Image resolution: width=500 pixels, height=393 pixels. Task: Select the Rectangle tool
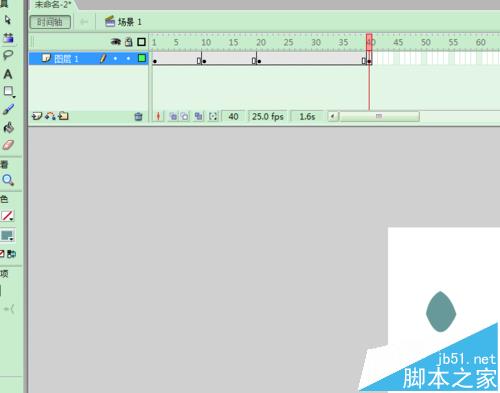coord(8,91)
